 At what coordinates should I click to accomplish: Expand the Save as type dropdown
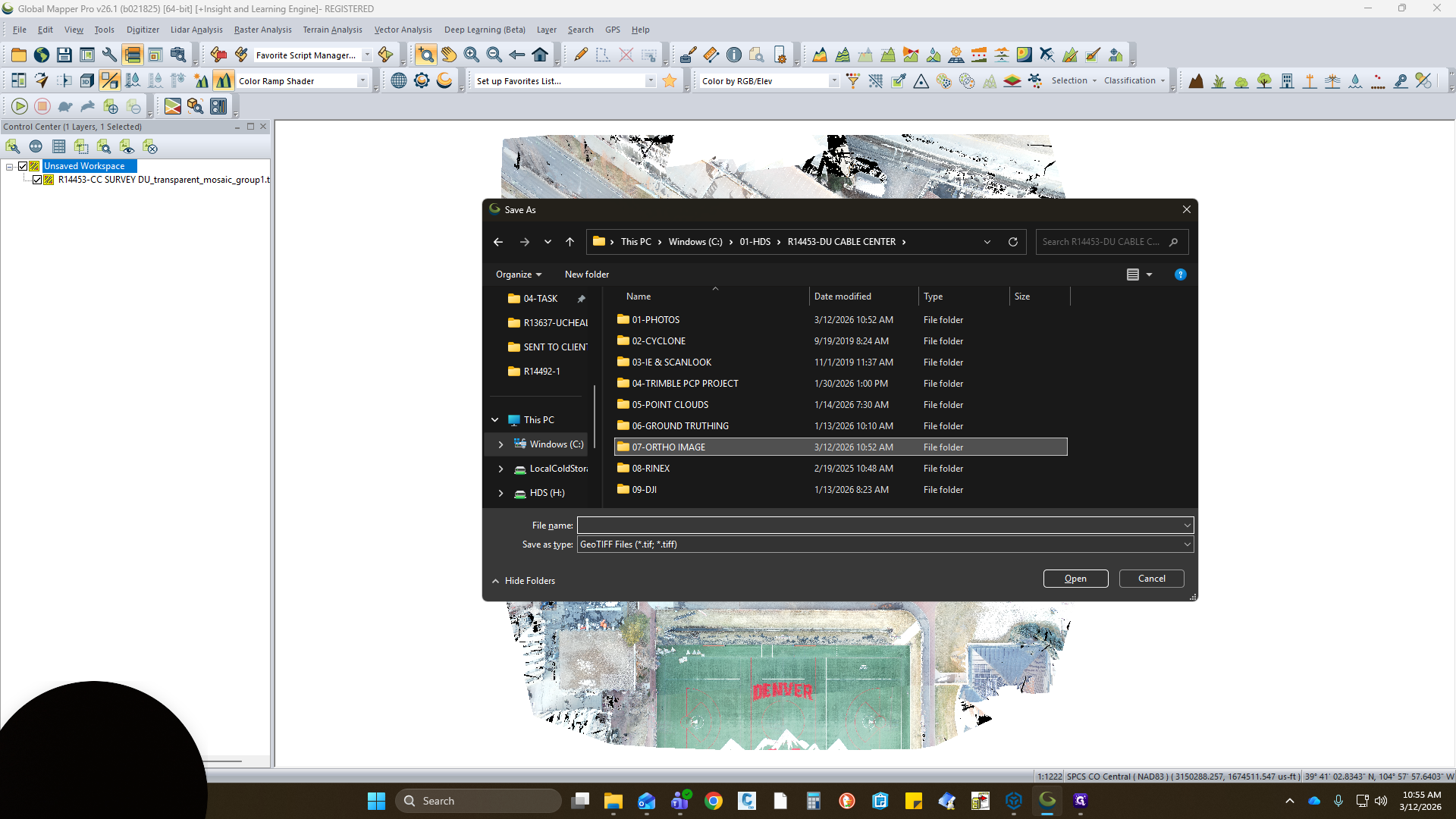1188,544
